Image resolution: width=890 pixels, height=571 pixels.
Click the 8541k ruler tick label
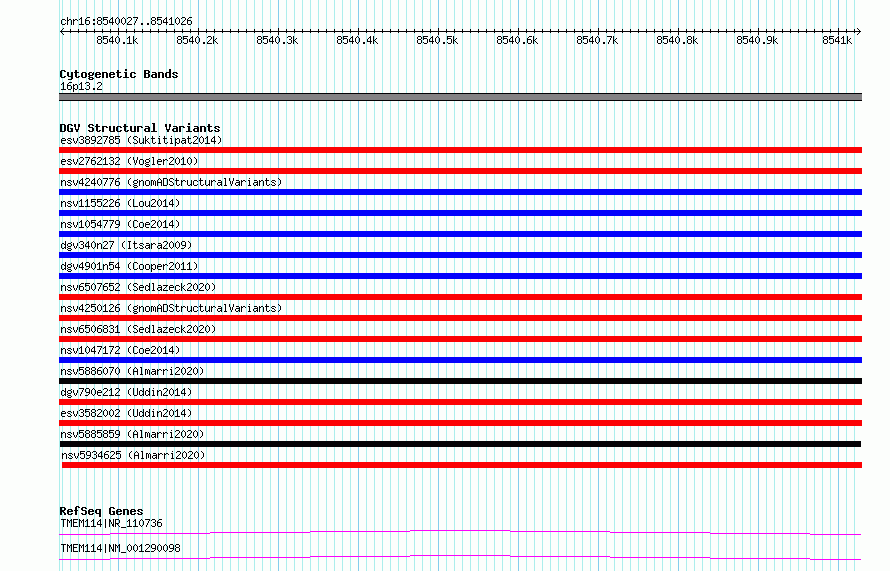(x=837, y=40)
